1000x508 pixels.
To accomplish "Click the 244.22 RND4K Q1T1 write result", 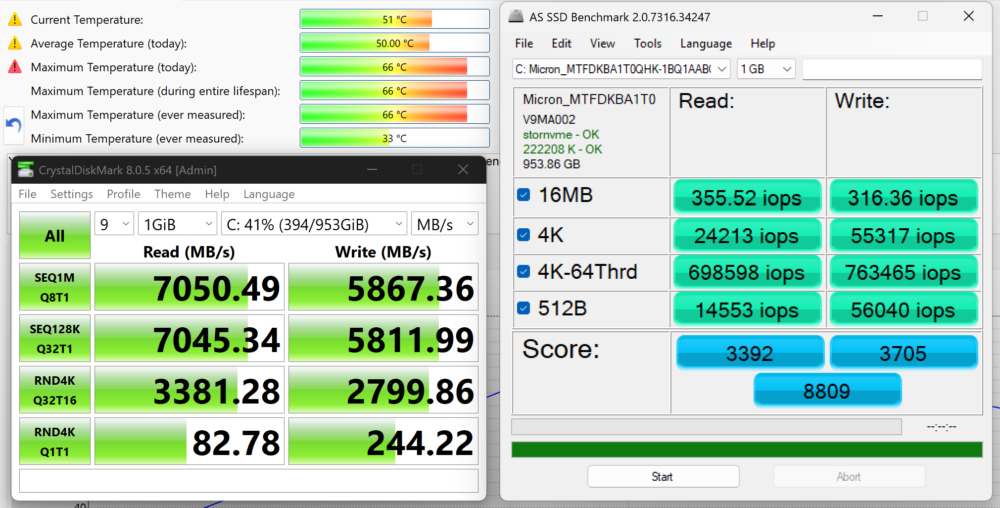I will [383, 442].
